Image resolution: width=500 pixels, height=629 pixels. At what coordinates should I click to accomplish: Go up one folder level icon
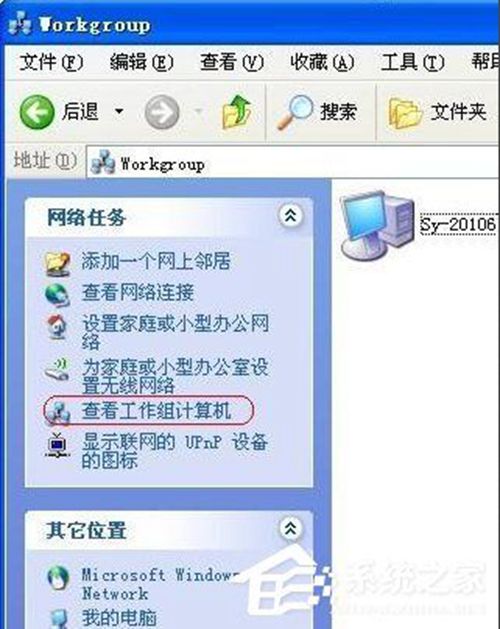(x=237, y=112)
